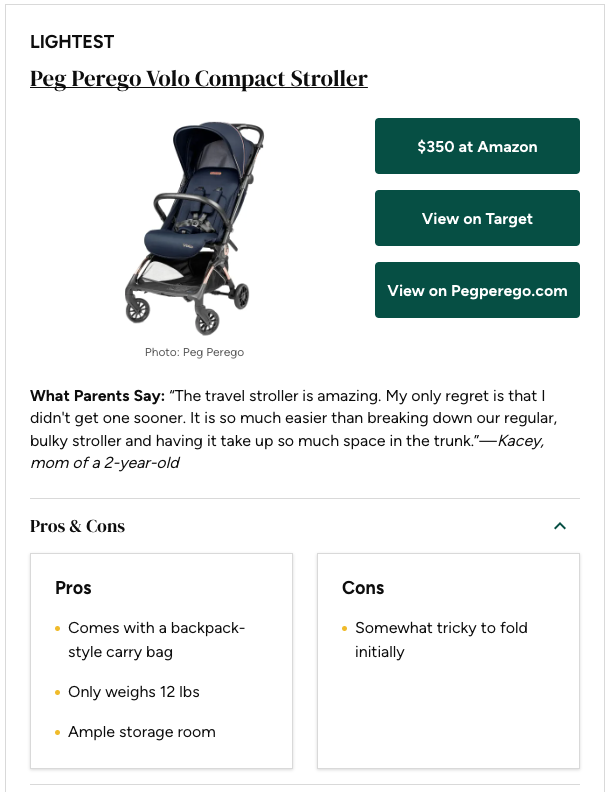Collapse the Pros & Cons chevron arrow
612x792 pixels.
tap(560, 526)
